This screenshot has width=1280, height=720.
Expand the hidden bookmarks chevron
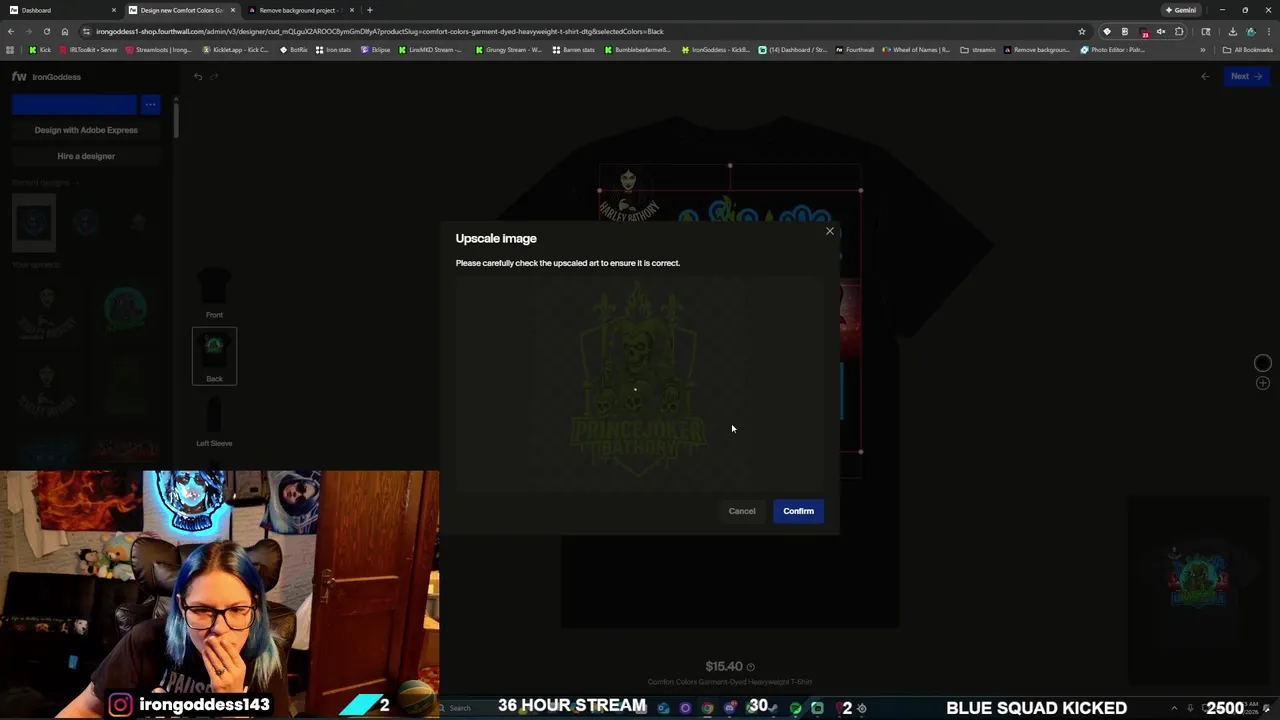(1203, 49)
